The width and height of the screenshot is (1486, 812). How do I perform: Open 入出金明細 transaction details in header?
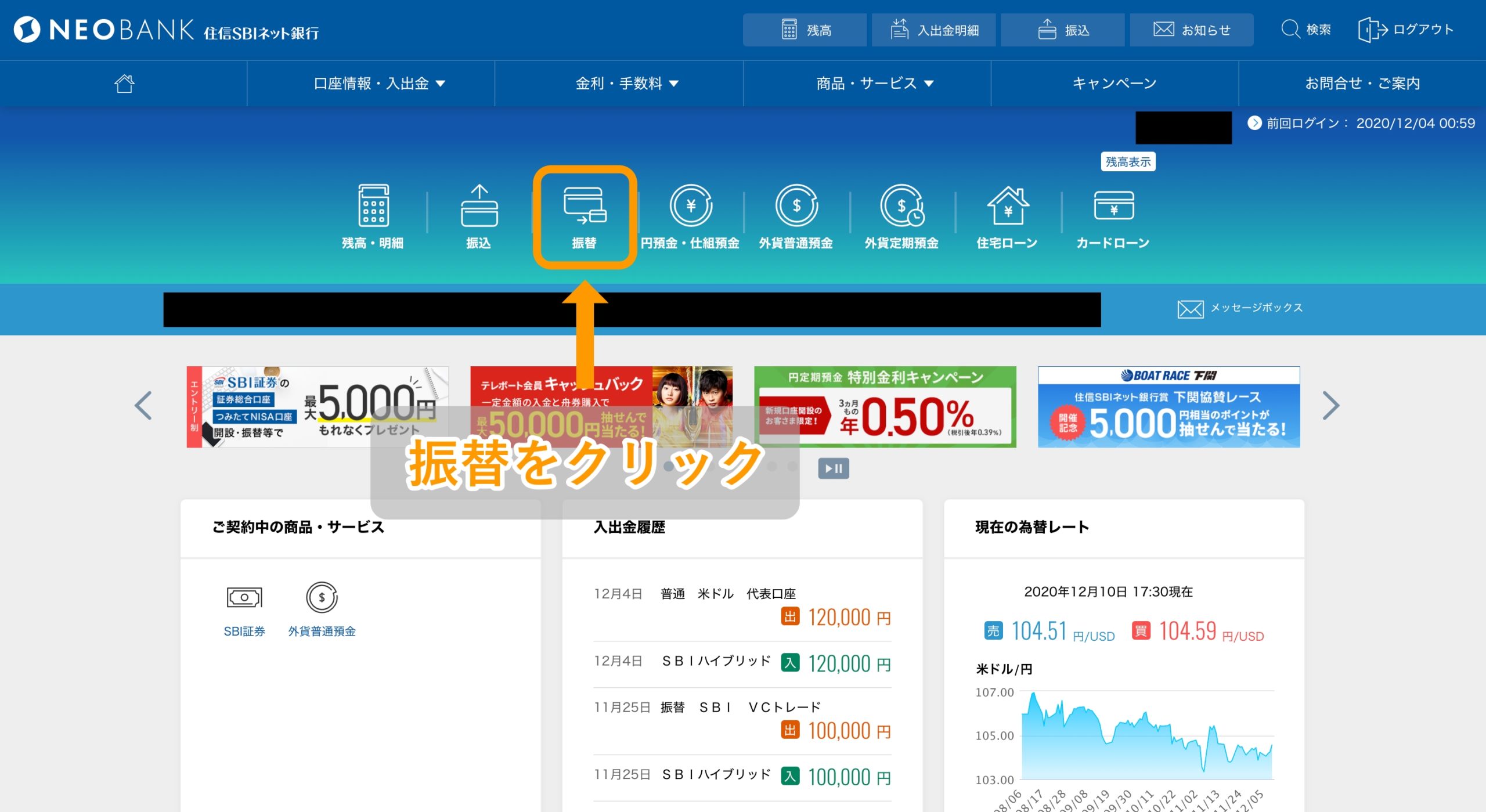coord(933,30)
